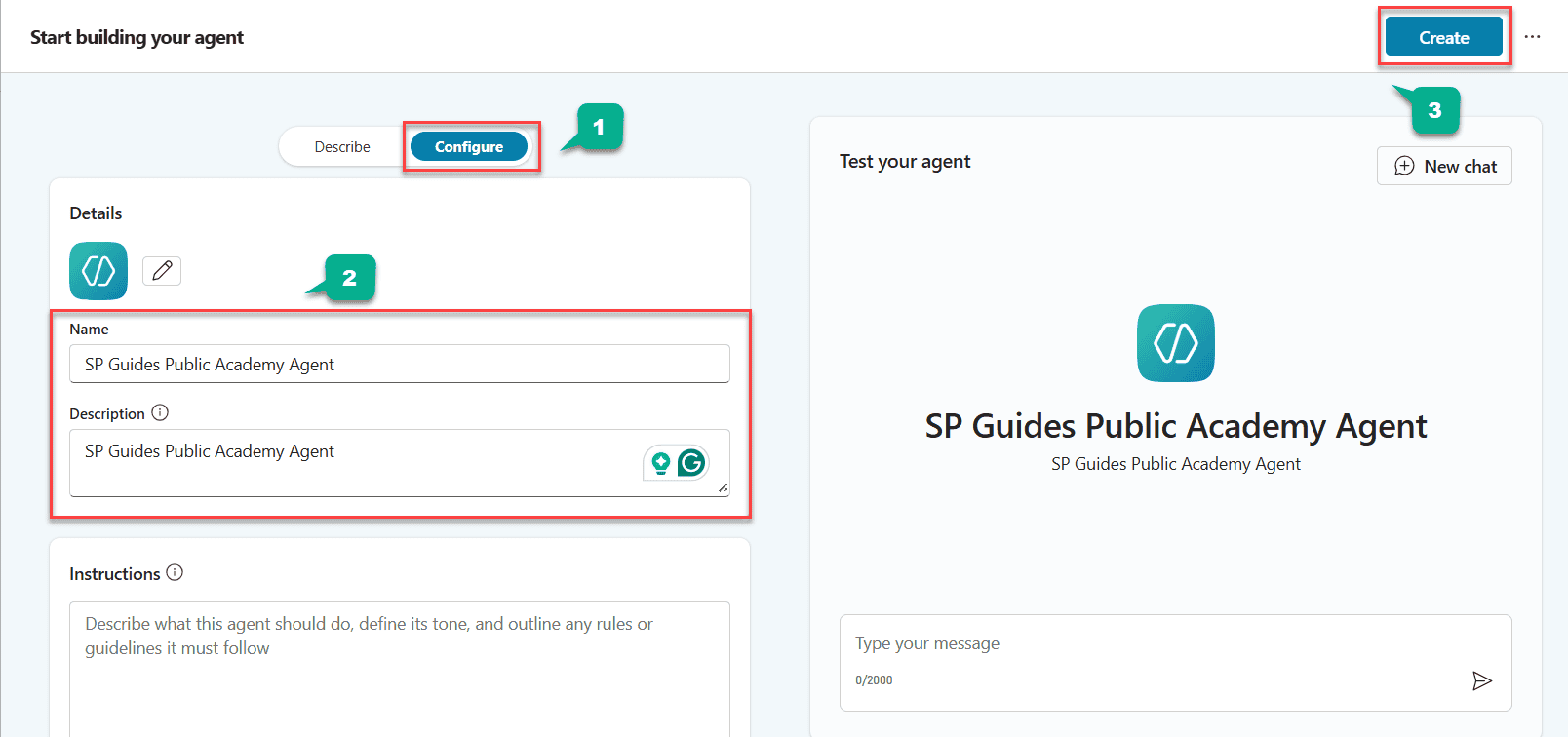Switch to the Configure tab
Screen dimensions: 1568x737
pos(469,146)
